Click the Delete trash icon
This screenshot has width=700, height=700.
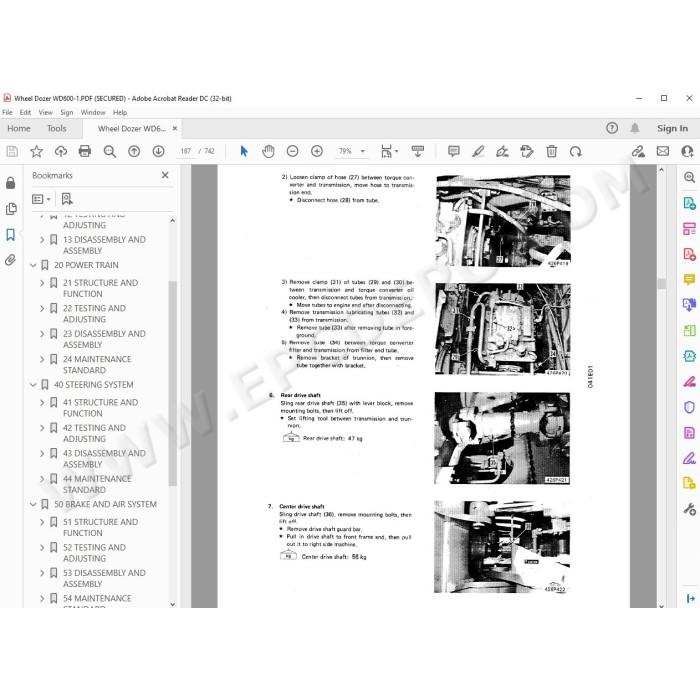pyautogui.click(x=551, y=151)
